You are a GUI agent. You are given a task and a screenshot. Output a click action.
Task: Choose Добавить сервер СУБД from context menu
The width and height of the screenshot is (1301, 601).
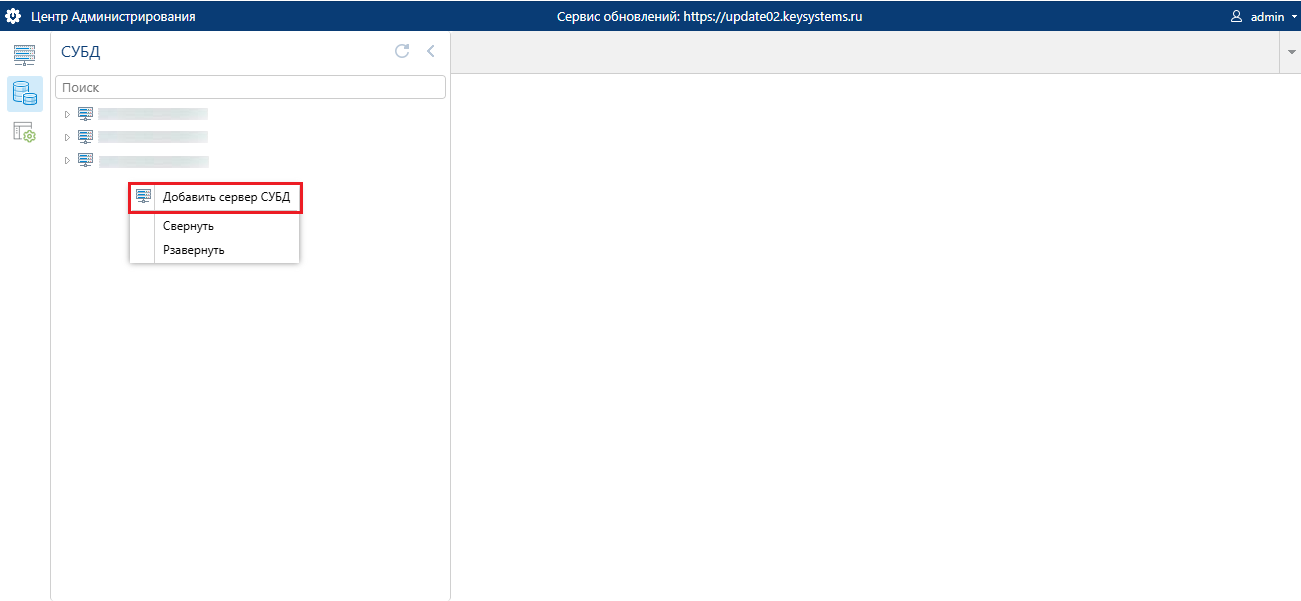215,198
